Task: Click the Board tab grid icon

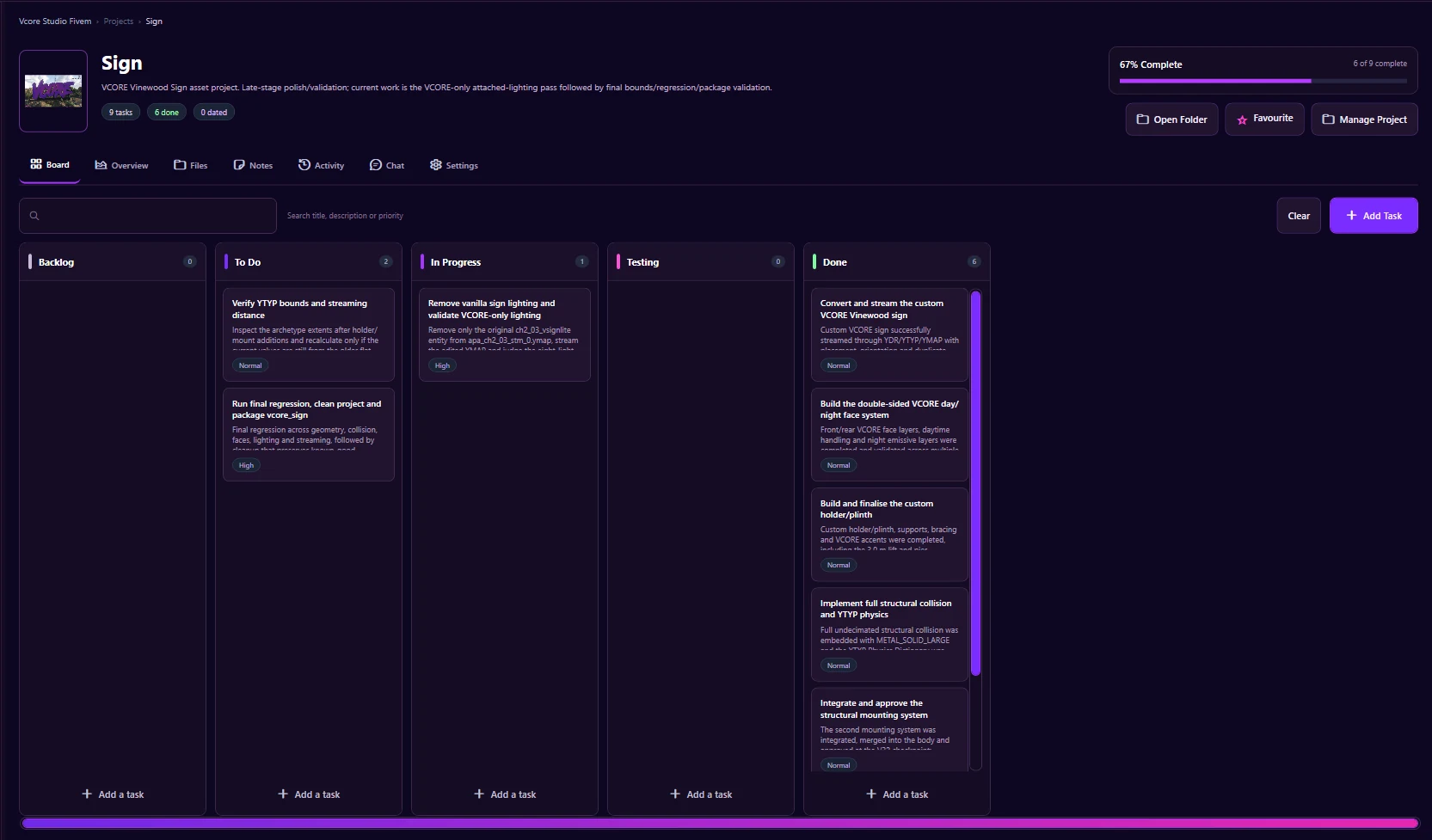Action: (36, 164)
